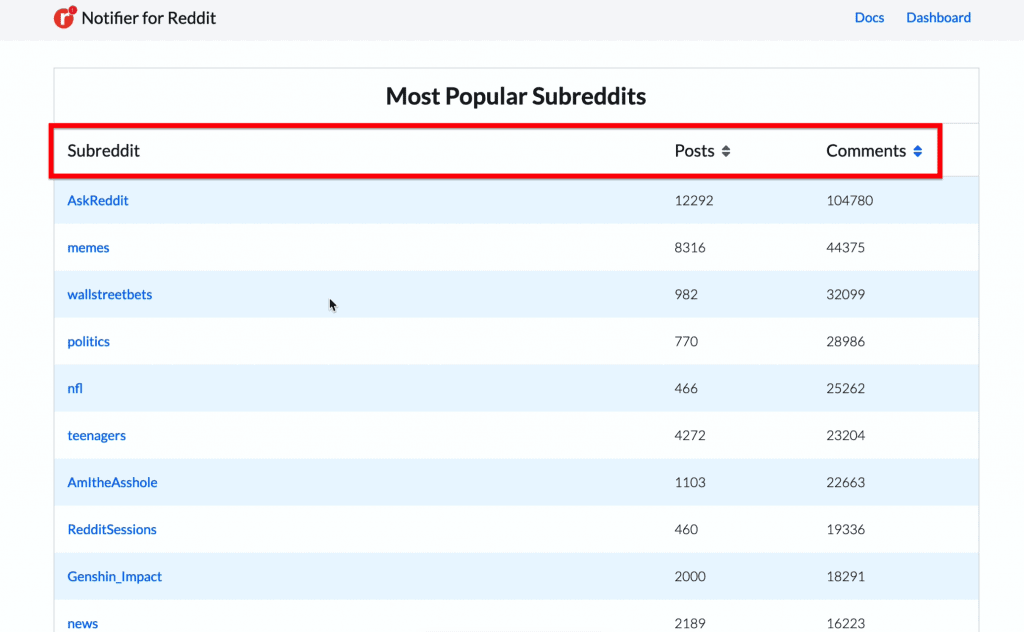
Task: Open the politics subreddit link
Action: (88, 341)
